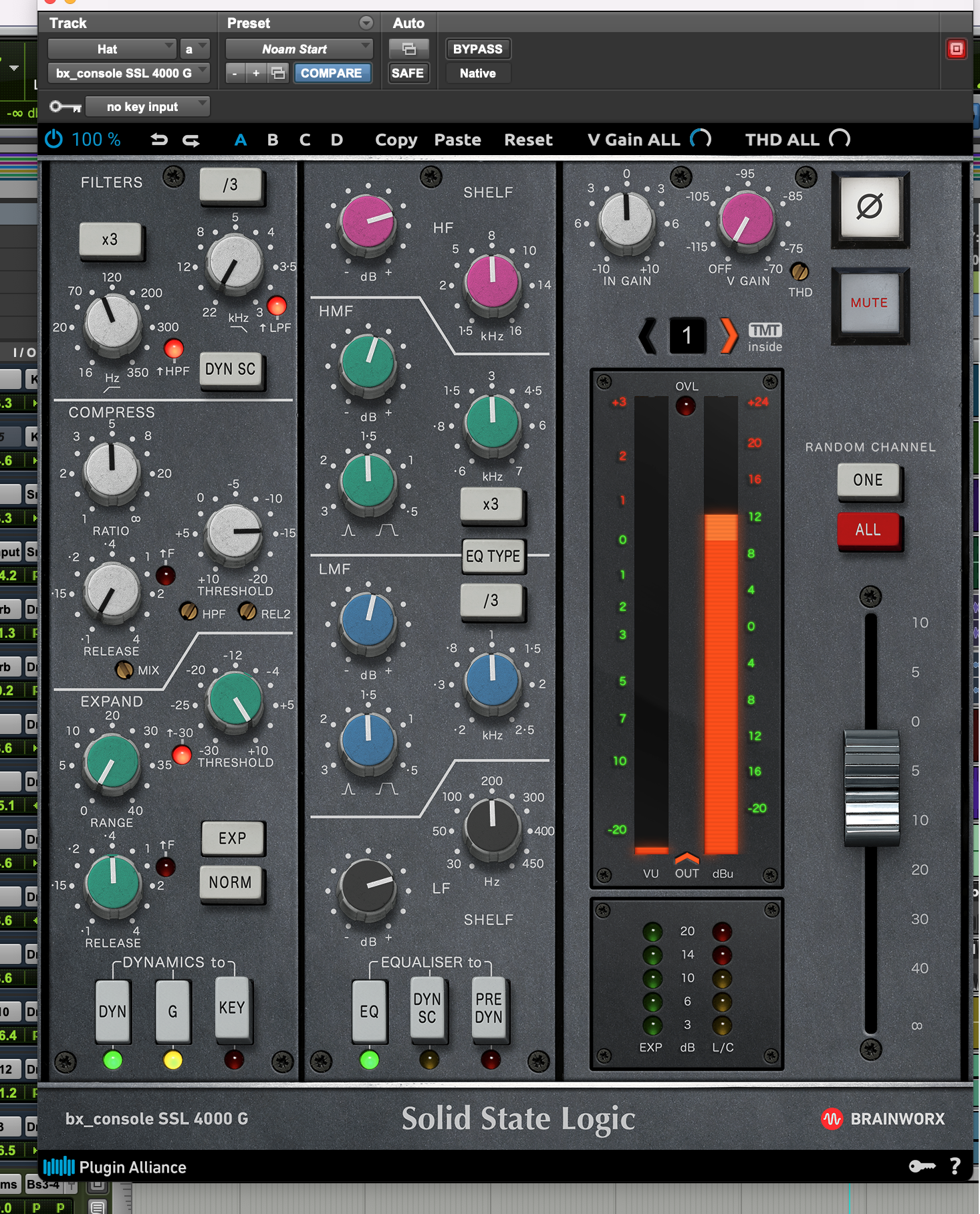This screenshot has height=1214, width=980.
Task: Click the HF shelf gain knob
Action: [x=368, y=221]
